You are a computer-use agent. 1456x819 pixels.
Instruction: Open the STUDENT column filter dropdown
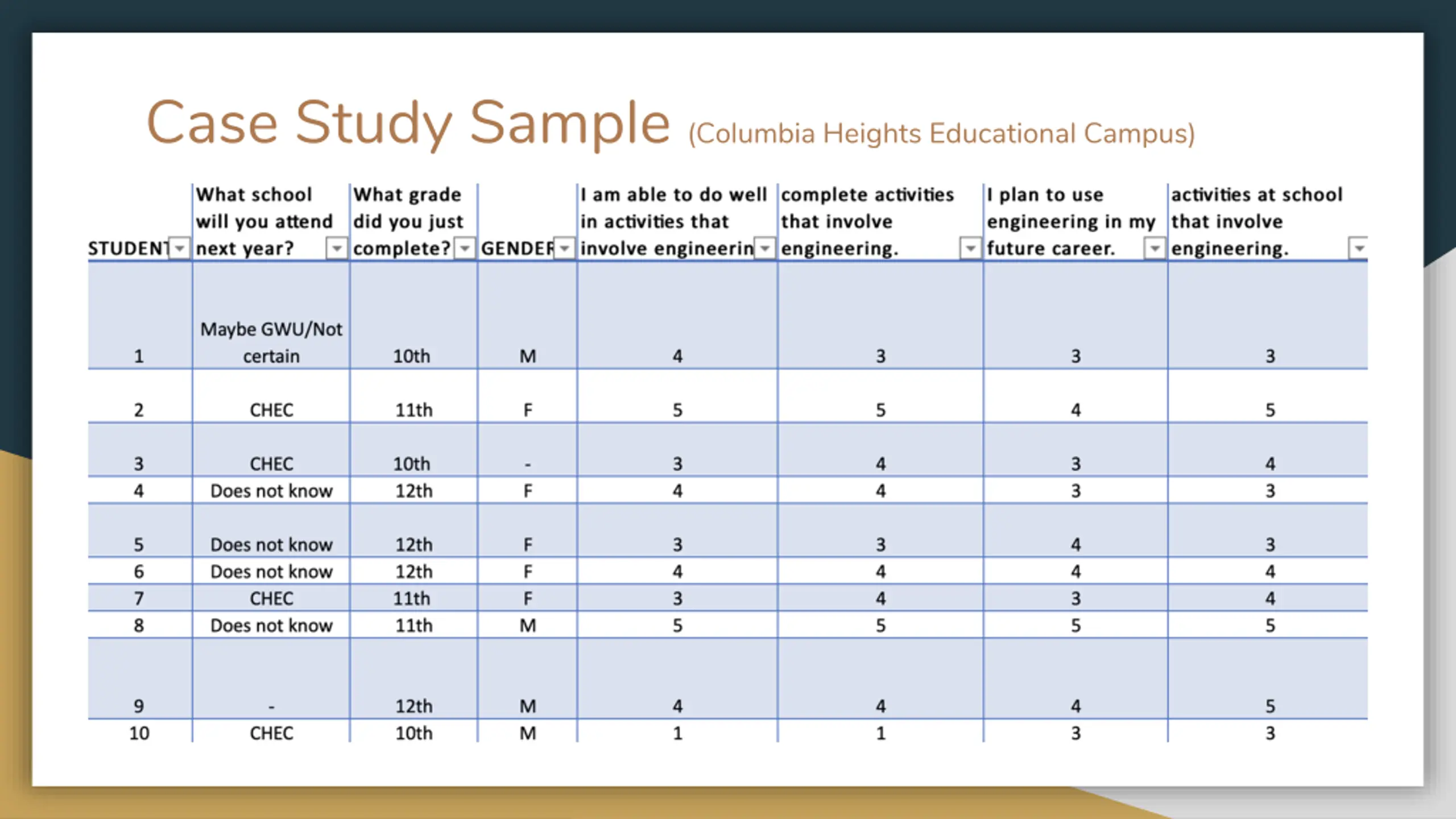pyautogui.click(x=180, y=249)
